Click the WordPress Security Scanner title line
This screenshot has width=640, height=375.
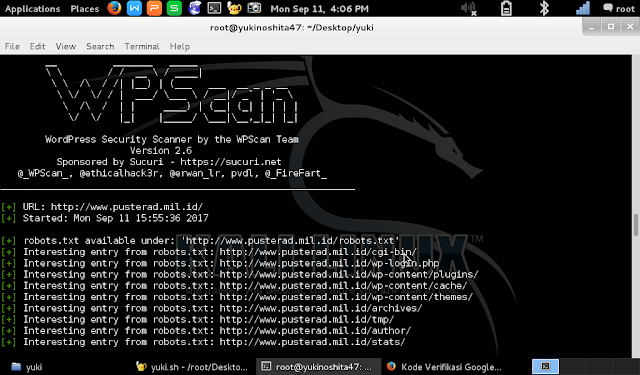tap(172, 140)
